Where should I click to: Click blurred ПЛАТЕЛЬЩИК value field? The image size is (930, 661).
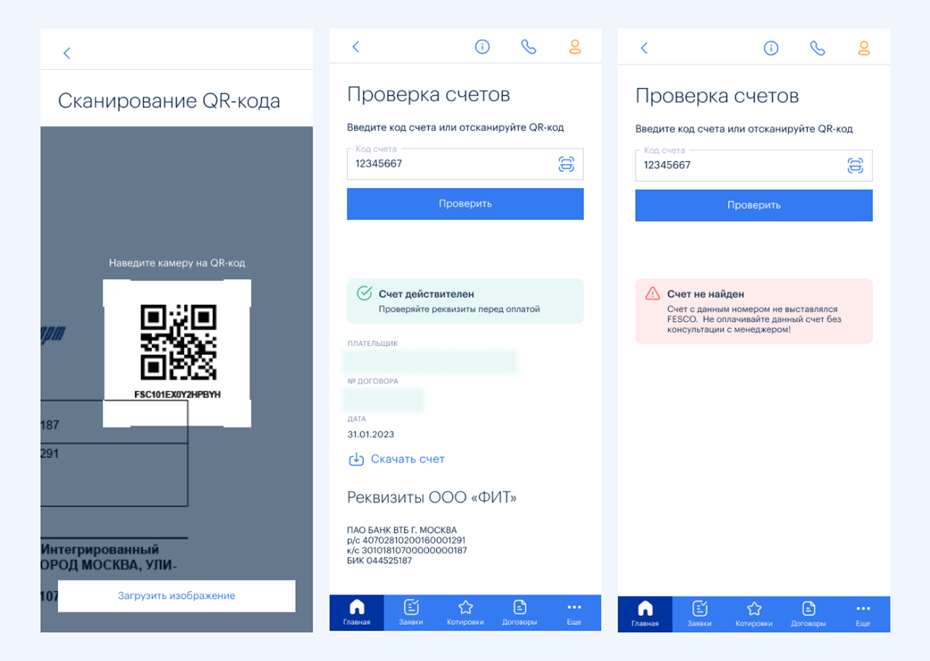pyautogui.click(x=431, y=362)
